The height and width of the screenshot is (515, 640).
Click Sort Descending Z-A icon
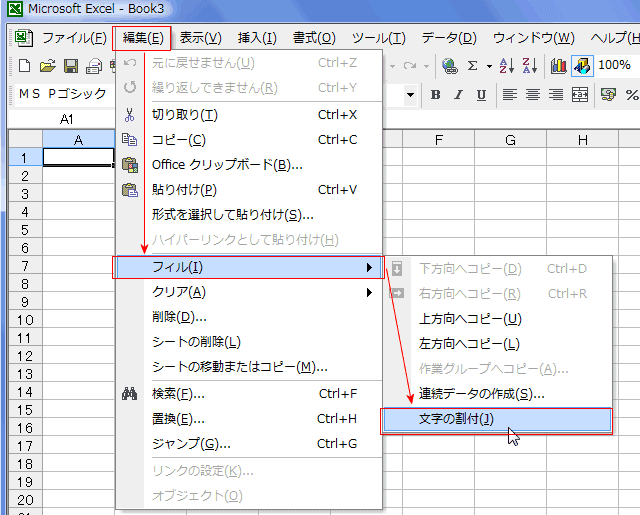tap(530, 66)
